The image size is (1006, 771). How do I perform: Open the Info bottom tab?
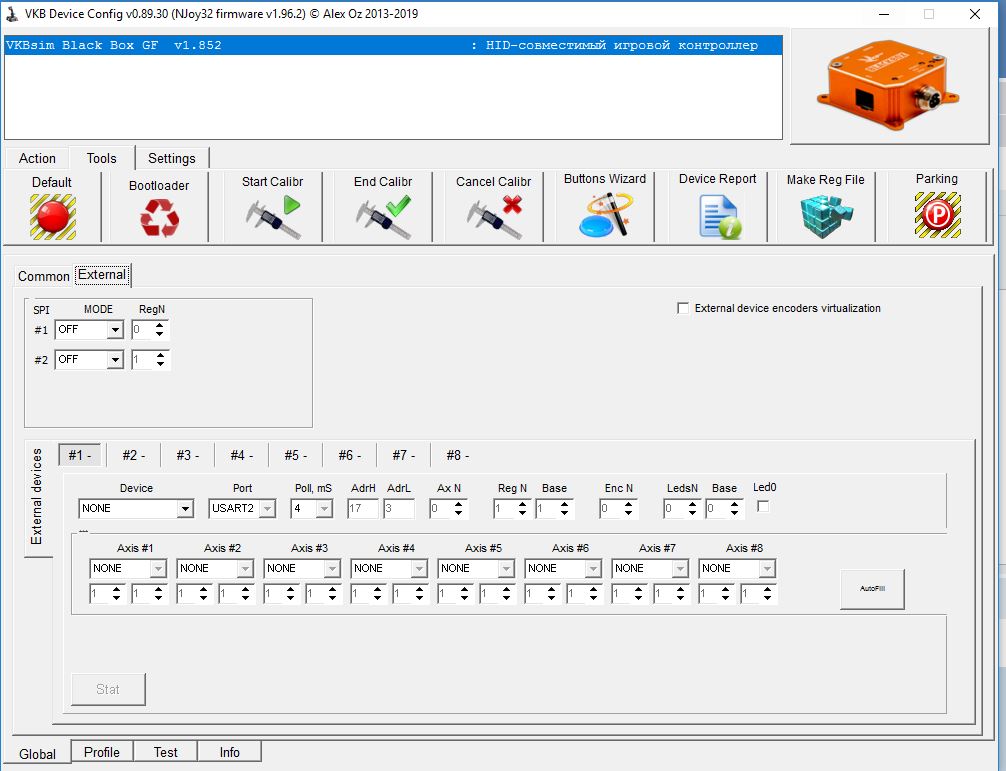pyautogui.click(x=230, y=752)
